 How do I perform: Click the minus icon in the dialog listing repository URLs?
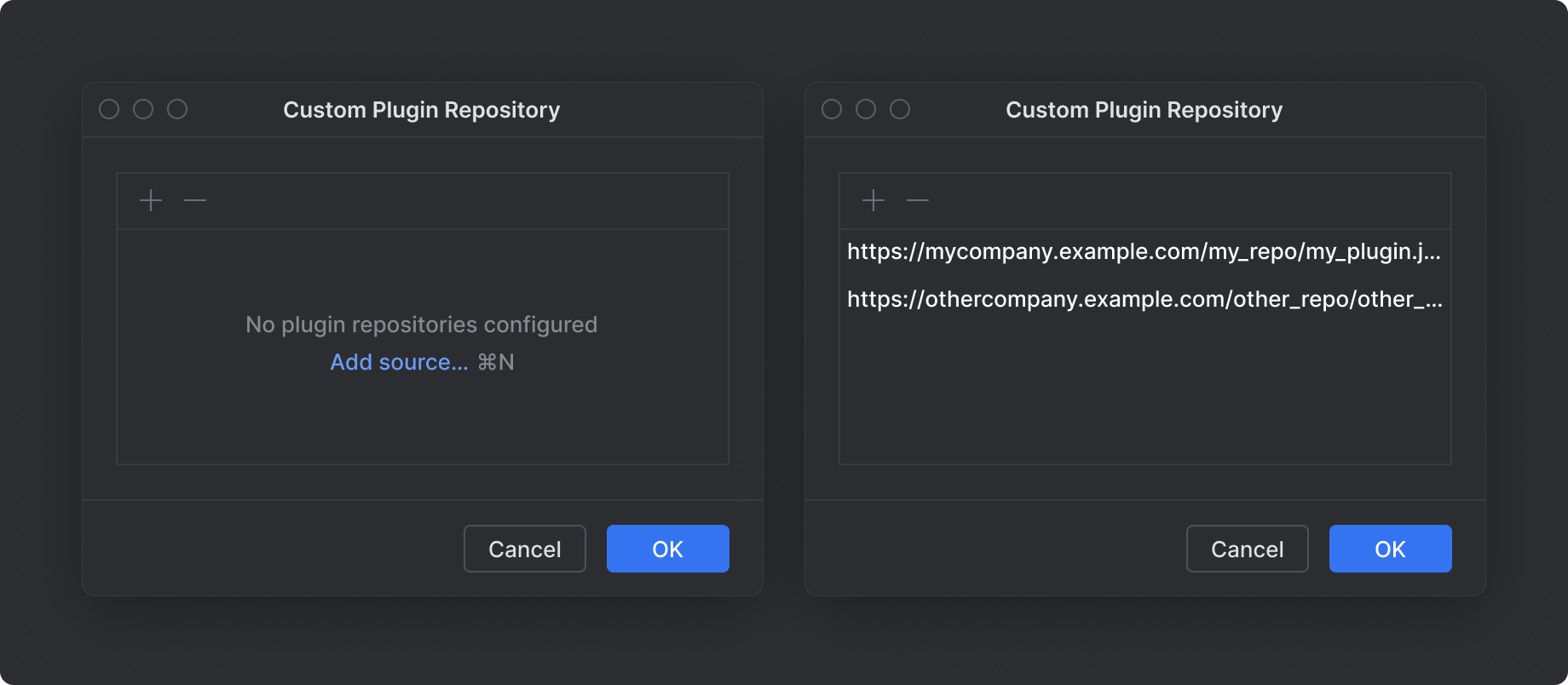[x=918, y=200]
